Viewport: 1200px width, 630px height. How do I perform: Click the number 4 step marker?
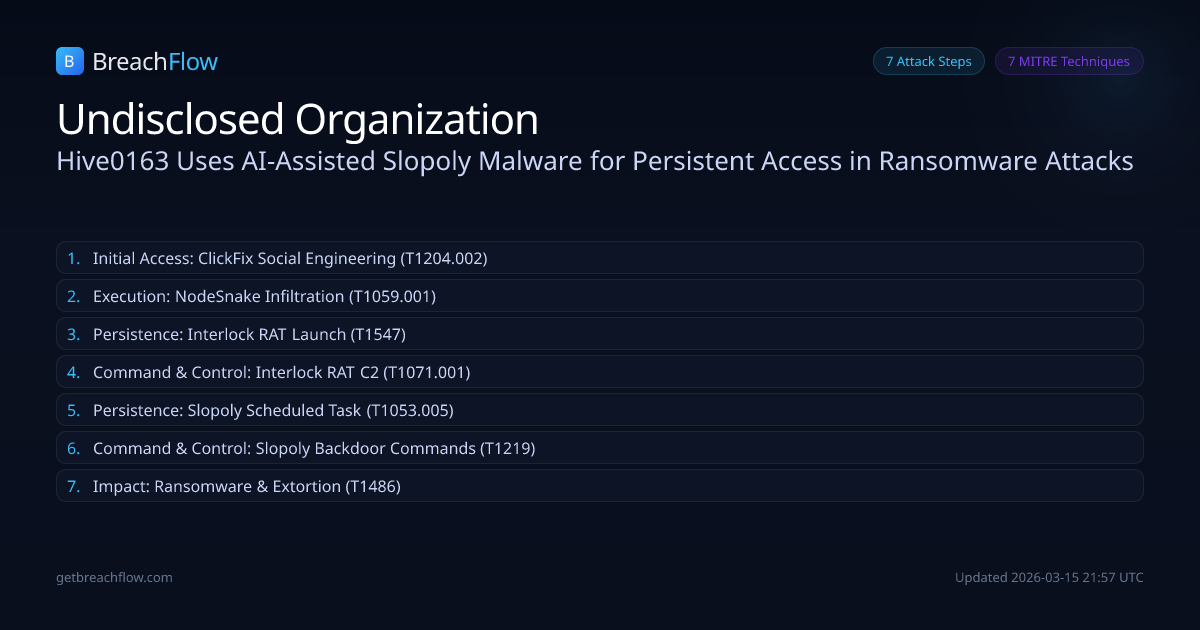point(73,372)
